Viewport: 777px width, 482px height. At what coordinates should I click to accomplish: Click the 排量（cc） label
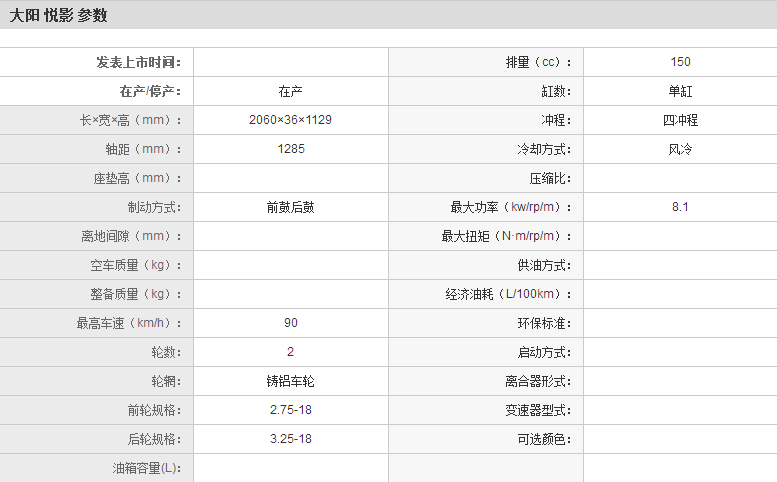pos(541,62)
